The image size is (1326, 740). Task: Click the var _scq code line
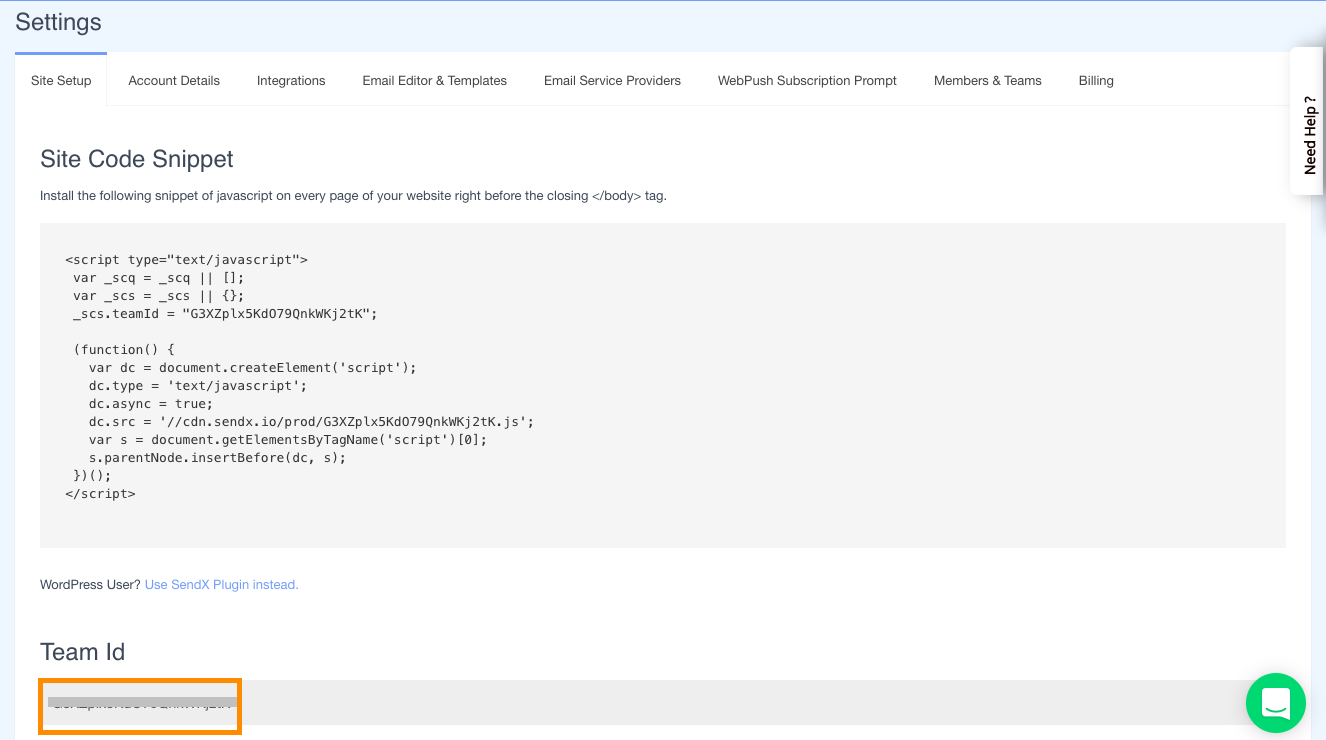[x=158, y=278]
